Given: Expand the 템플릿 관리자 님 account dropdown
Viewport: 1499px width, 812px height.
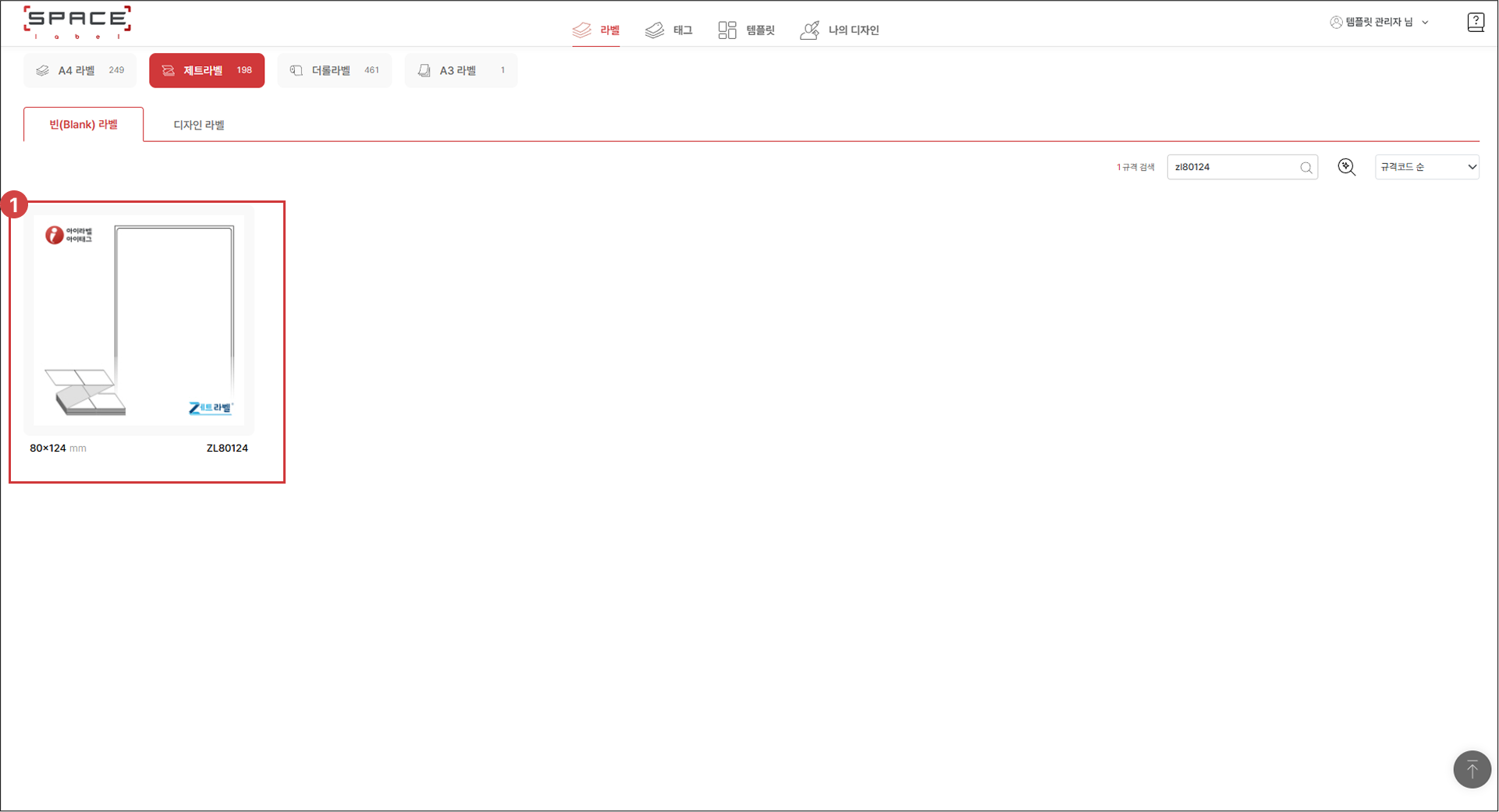Looking at the screenshot, I should pyautogui.click(x=1379, y=23).
